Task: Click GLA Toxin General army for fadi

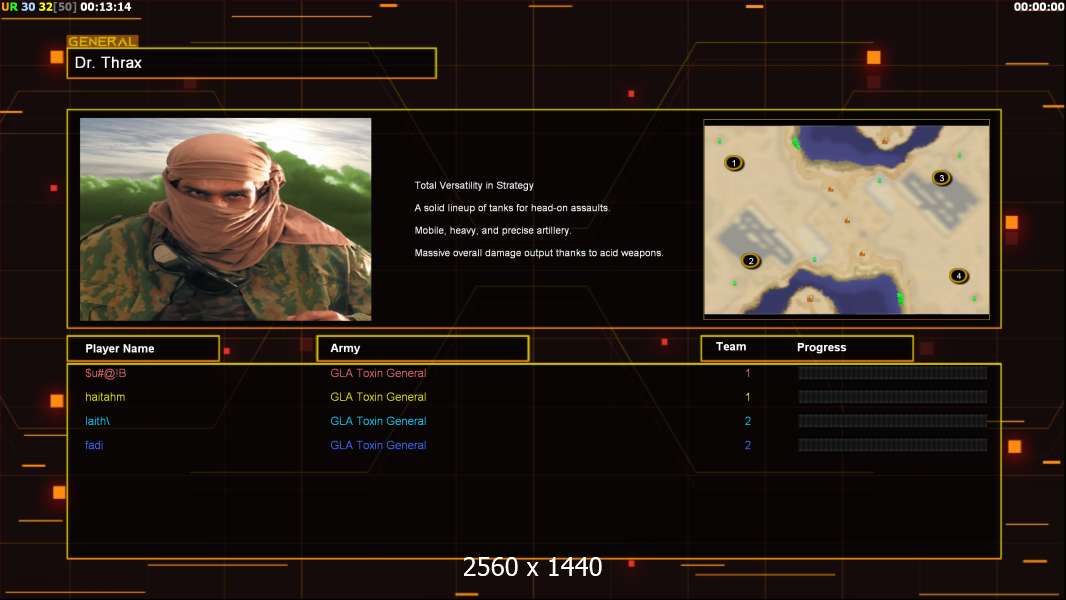Action: (378, 445)
